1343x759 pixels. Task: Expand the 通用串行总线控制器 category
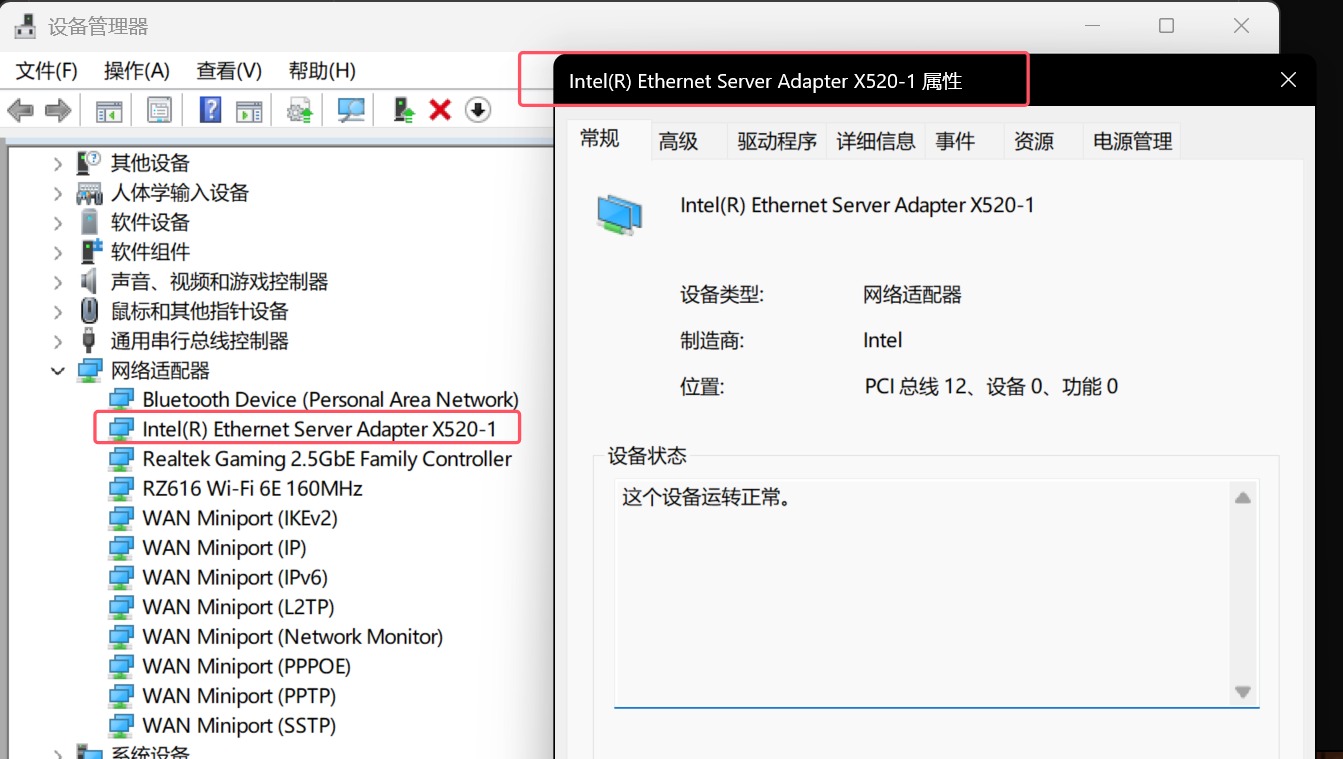click(x=57, y=341)
